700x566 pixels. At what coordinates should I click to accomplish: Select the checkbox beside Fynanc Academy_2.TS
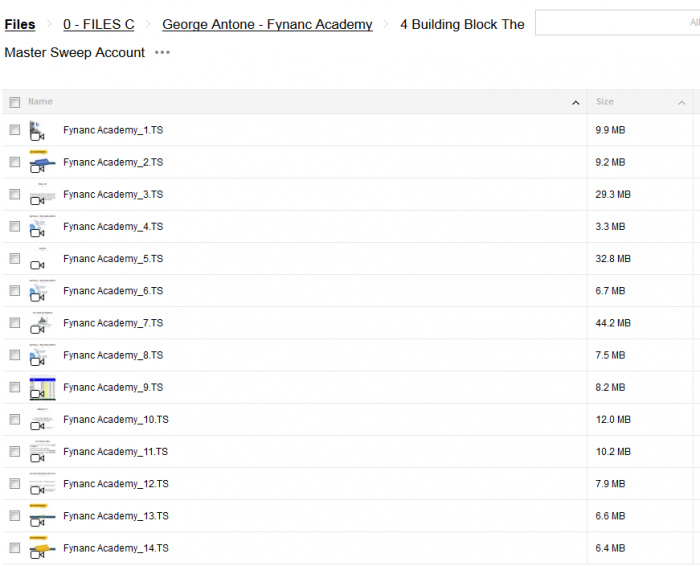click(15, 162)
